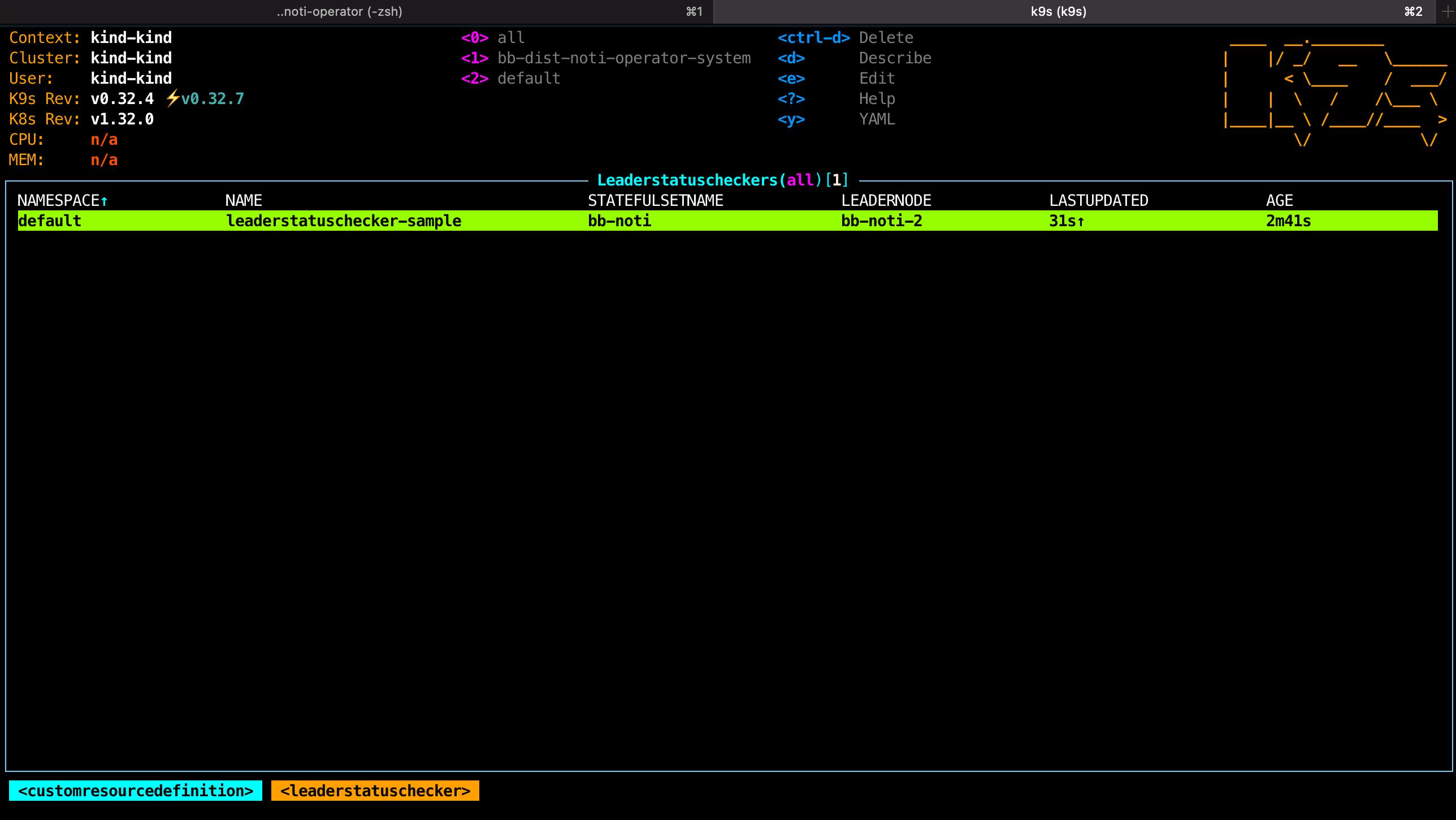The height and width of the screenshot is (820, 1456).
Task: Click the leaderstatuschecker breadcrumb
Action: [375, 791]
